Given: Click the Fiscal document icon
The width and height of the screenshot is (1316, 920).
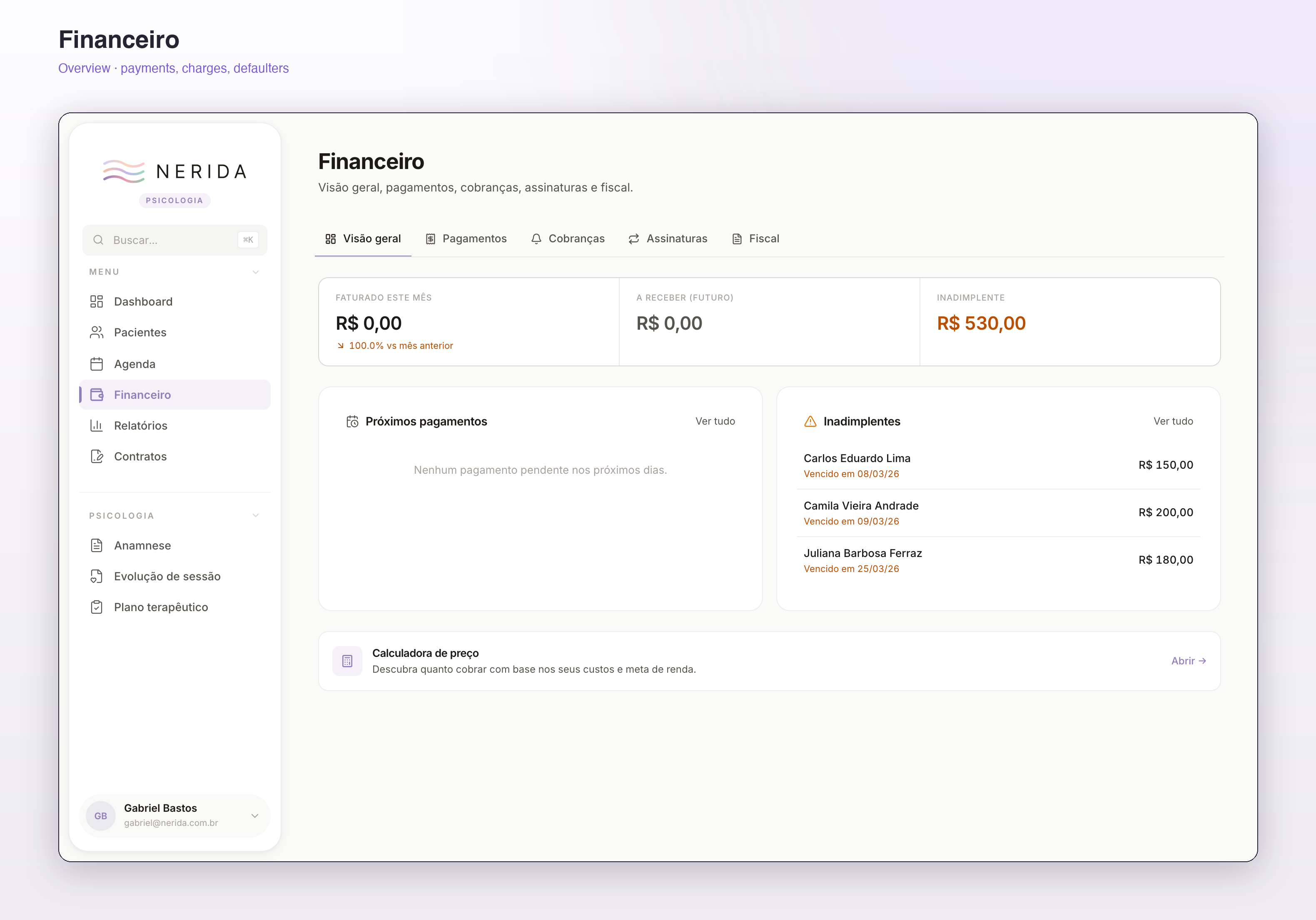Looking at the screenshot, I should coord(737,239).
